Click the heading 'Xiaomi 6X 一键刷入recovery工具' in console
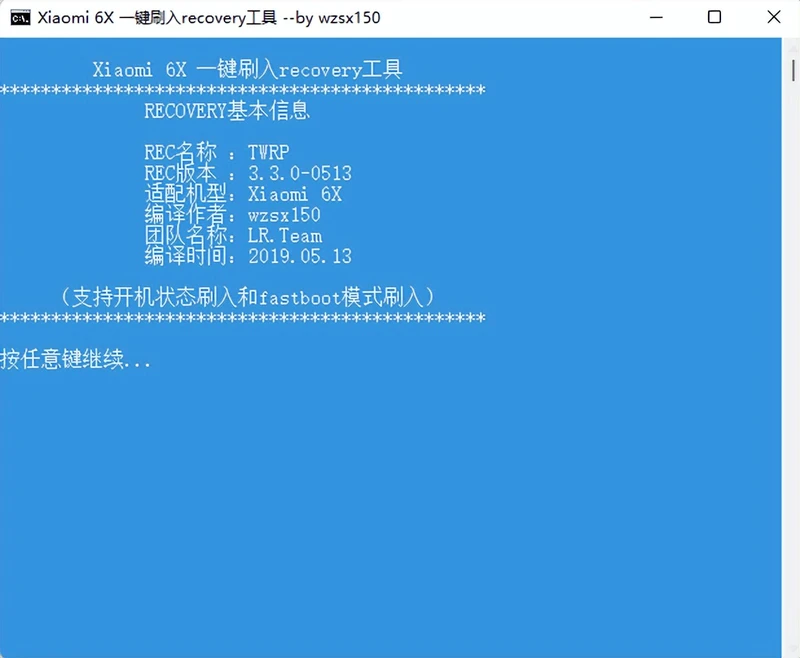Screen dimensions: 800x658 [247, 69]
